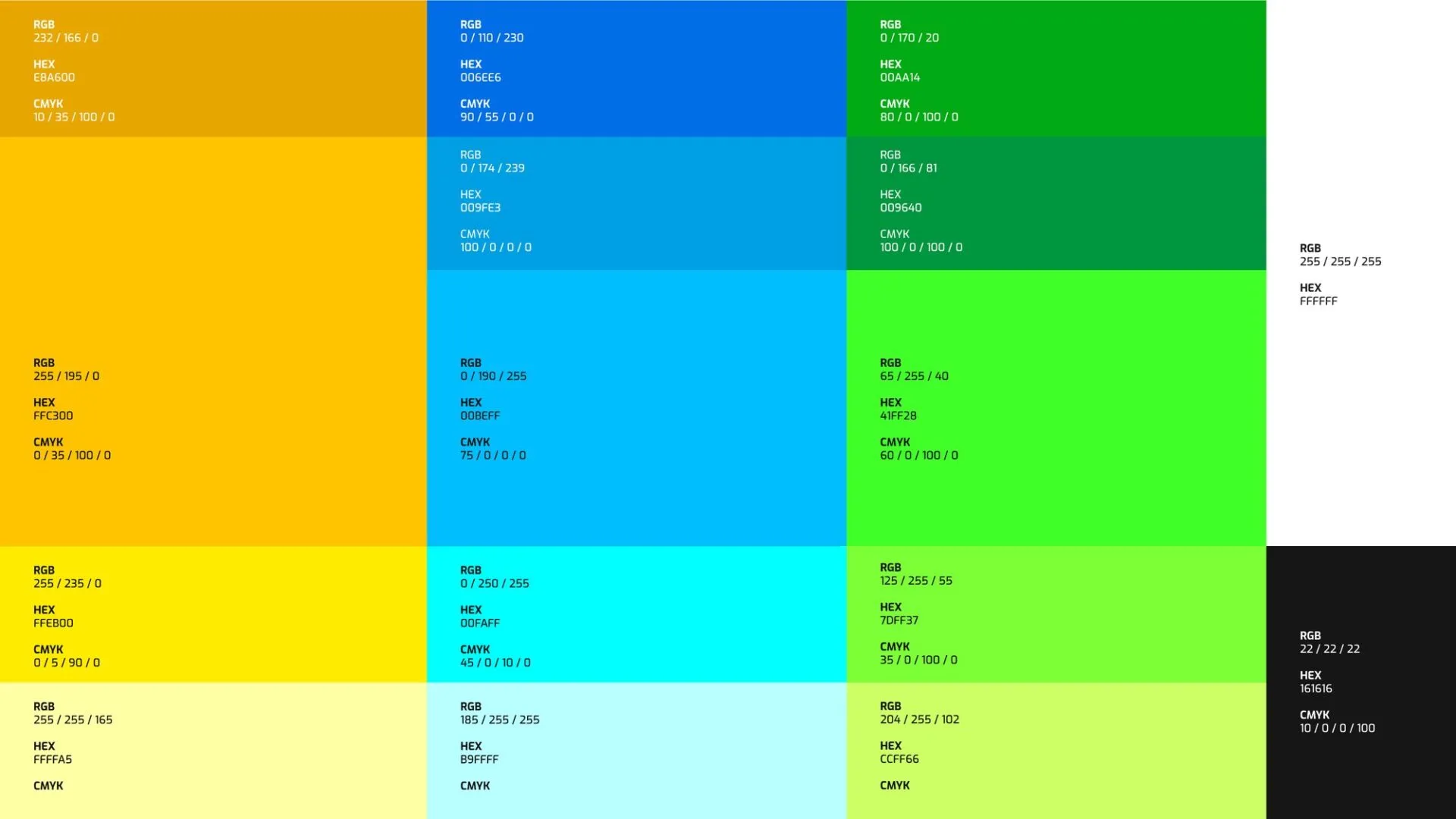Click RGB value 0 / 110 / 230
Image resolution: width=1456 pixels, height=819 pixels.
point(491,38)
